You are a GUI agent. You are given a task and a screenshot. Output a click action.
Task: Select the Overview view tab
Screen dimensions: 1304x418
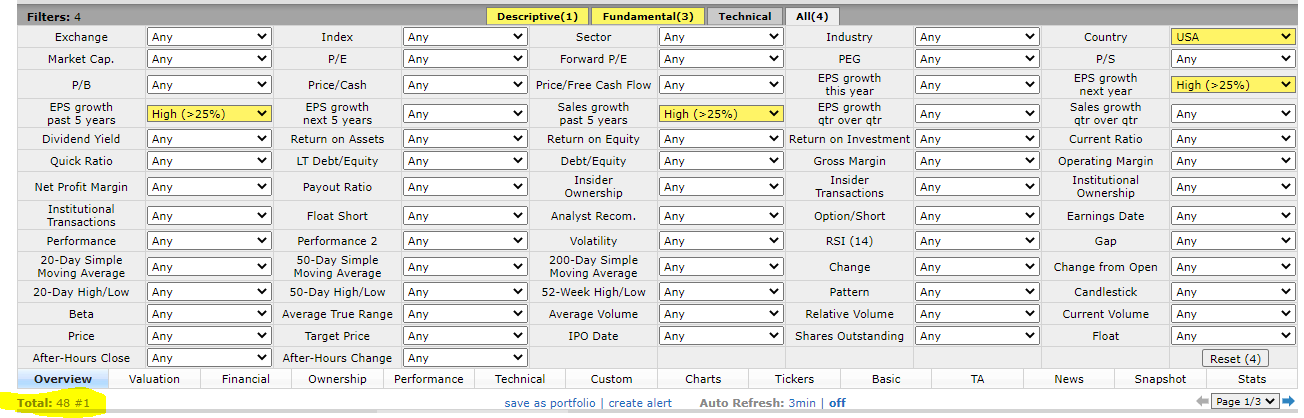coord(63,379)
